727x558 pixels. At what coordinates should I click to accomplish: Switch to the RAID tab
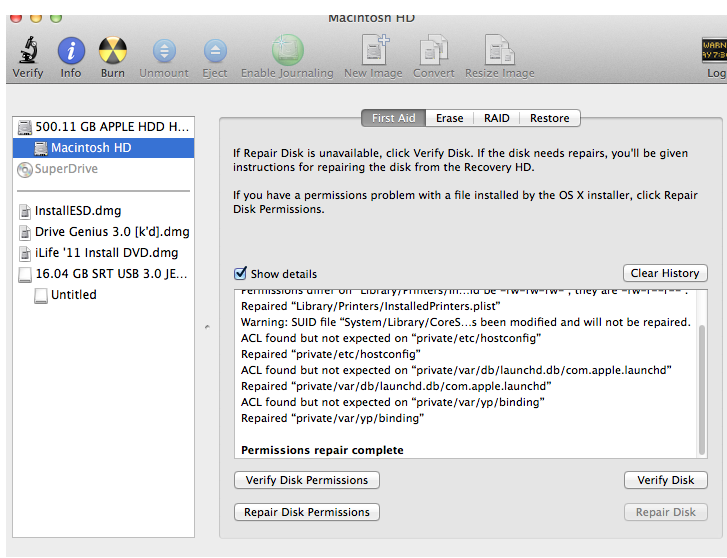tap(497, 118)
